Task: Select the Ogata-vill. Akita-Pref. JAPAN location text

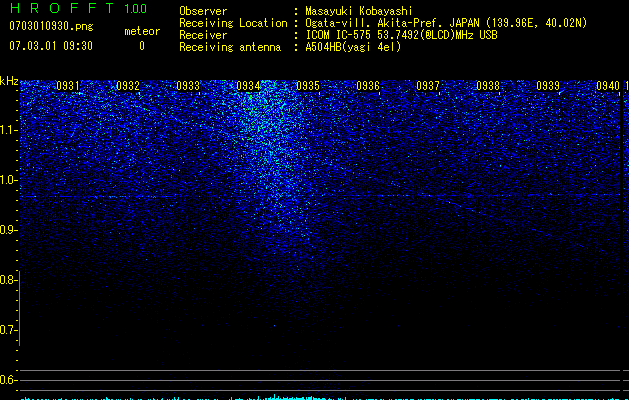Action: (446, 23)
